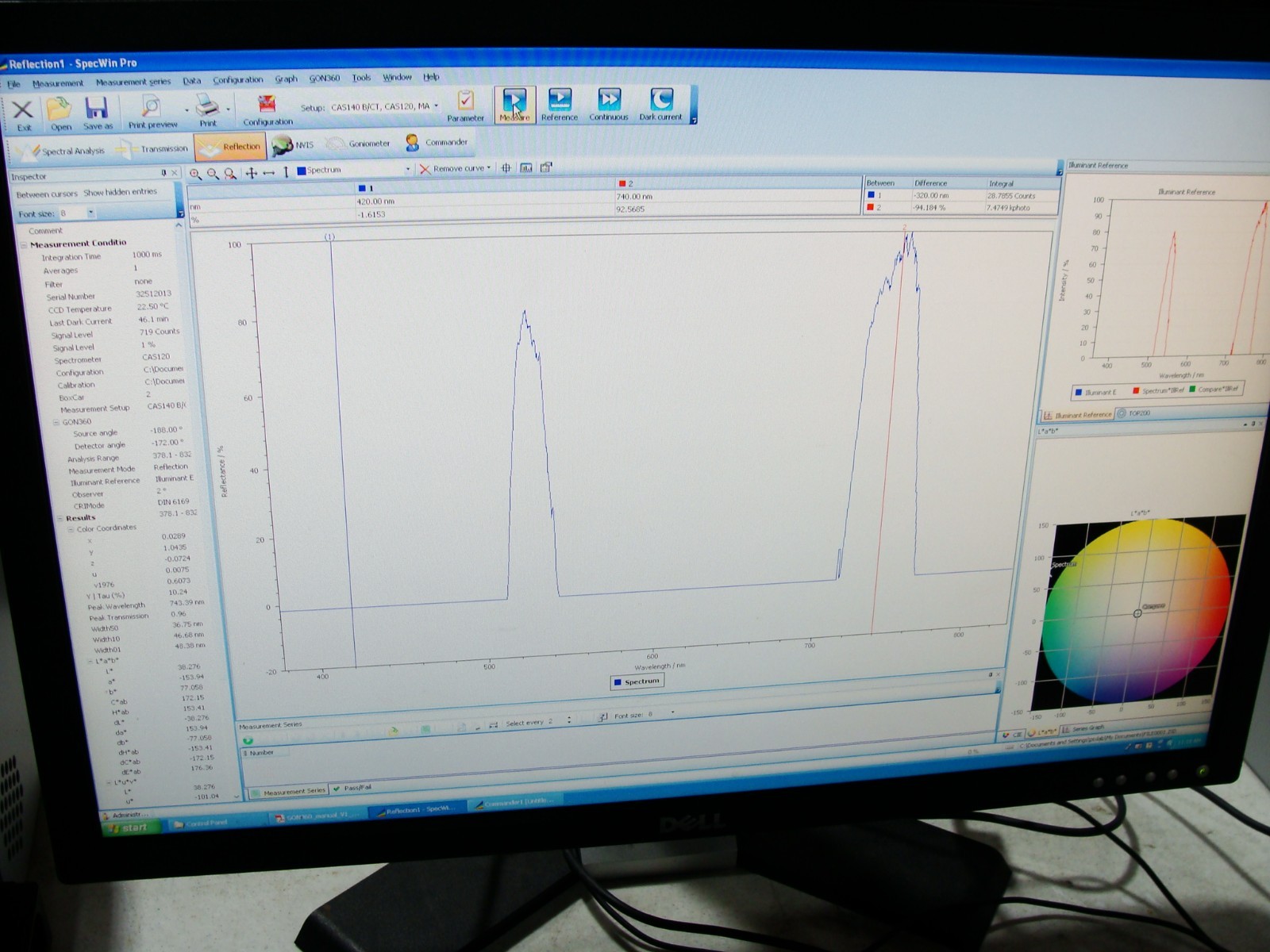Toggle Between cursors in the Inspector panel
The height and width of the screenshot is (952, 1270).
coord(48,192)
